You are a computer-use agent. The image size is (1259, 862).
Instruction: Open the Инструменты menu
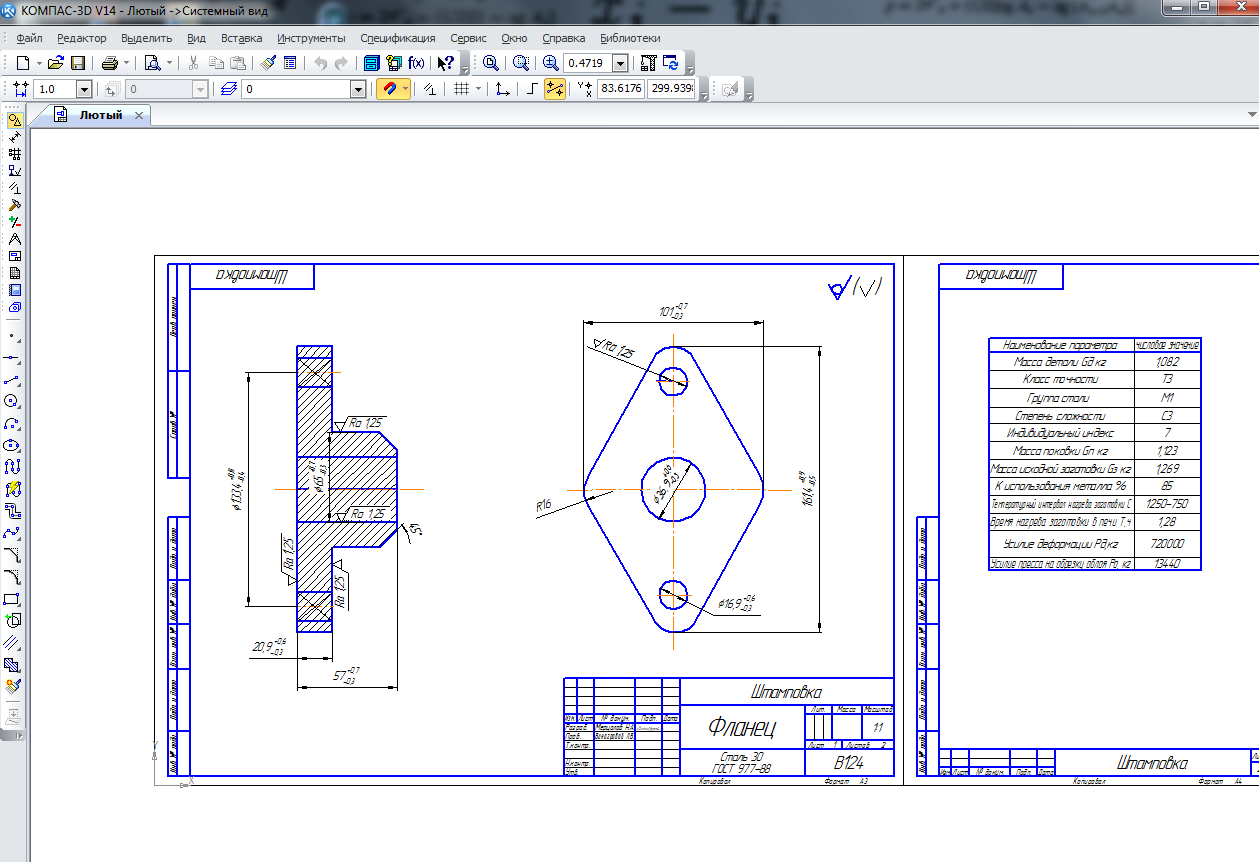click(x=311, y=38)
